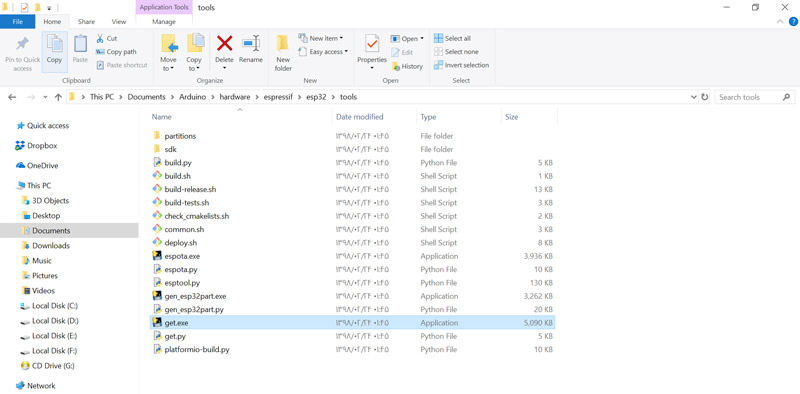Viewport: 800px width, 394px height.
Task: Open Quick Access Toolbar customize dropdown
Action: point(49,8)
